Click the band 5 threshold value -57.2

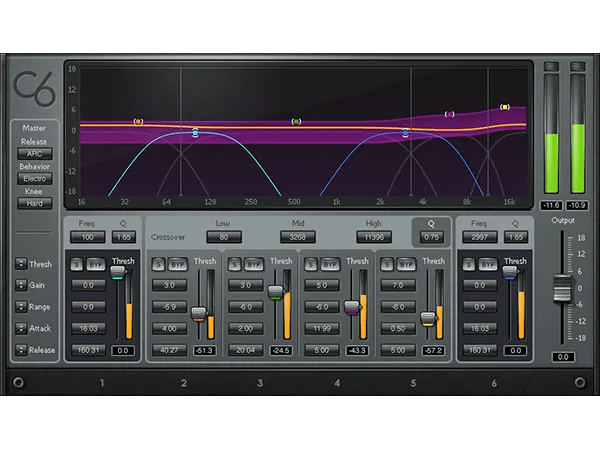click(433, 351)
